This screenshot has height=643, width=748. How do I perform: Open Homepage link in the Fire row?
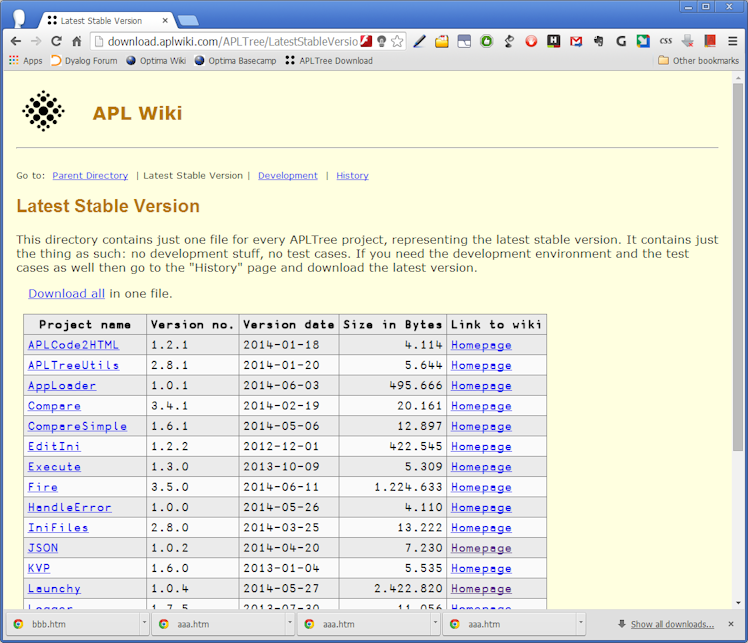click(x=481, y=487)
